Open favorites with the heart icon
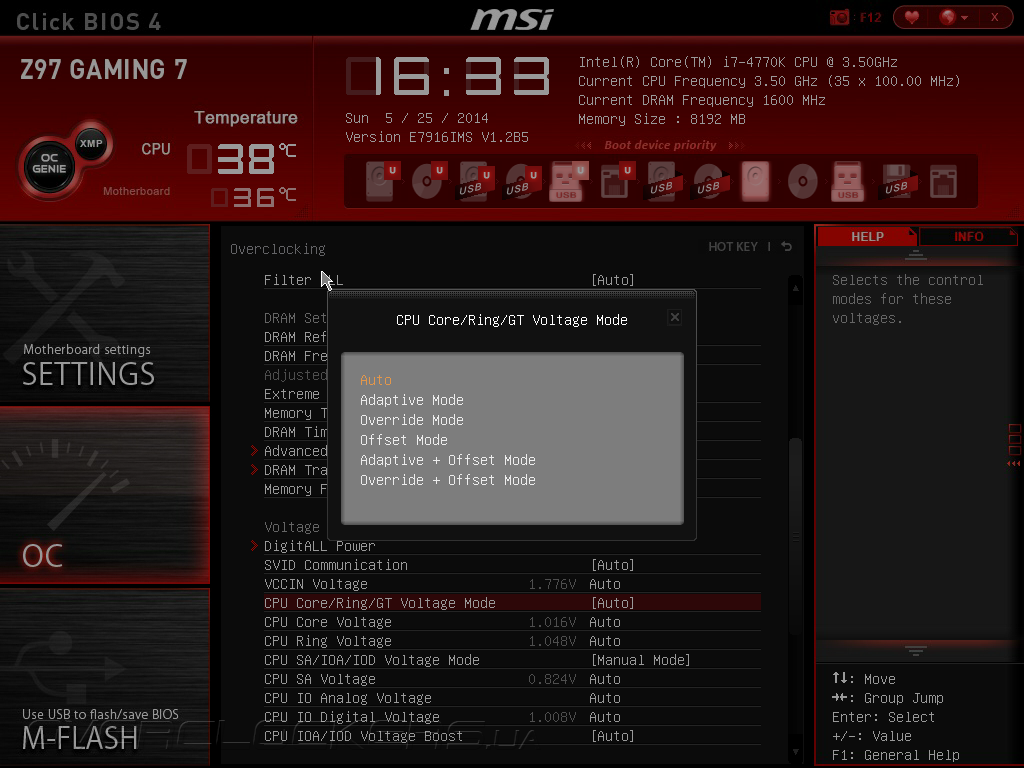Screen dimensions: 1024x768 click(x=912, y=17)
